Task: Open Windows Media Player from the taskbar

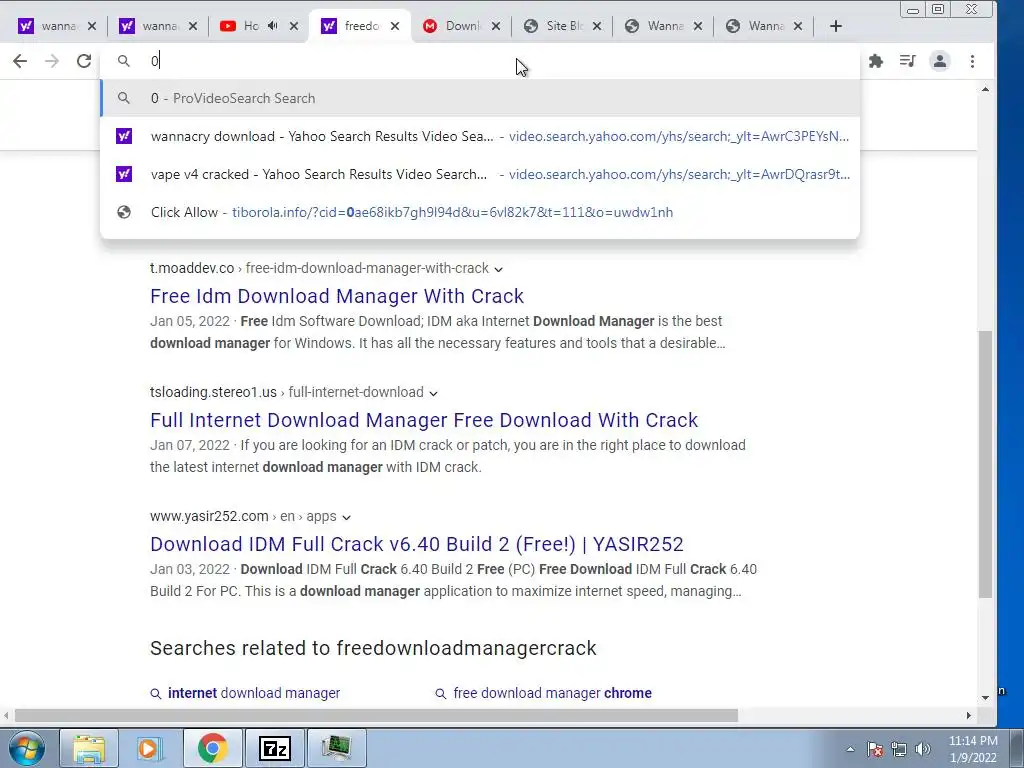Action: click(150, 748)
